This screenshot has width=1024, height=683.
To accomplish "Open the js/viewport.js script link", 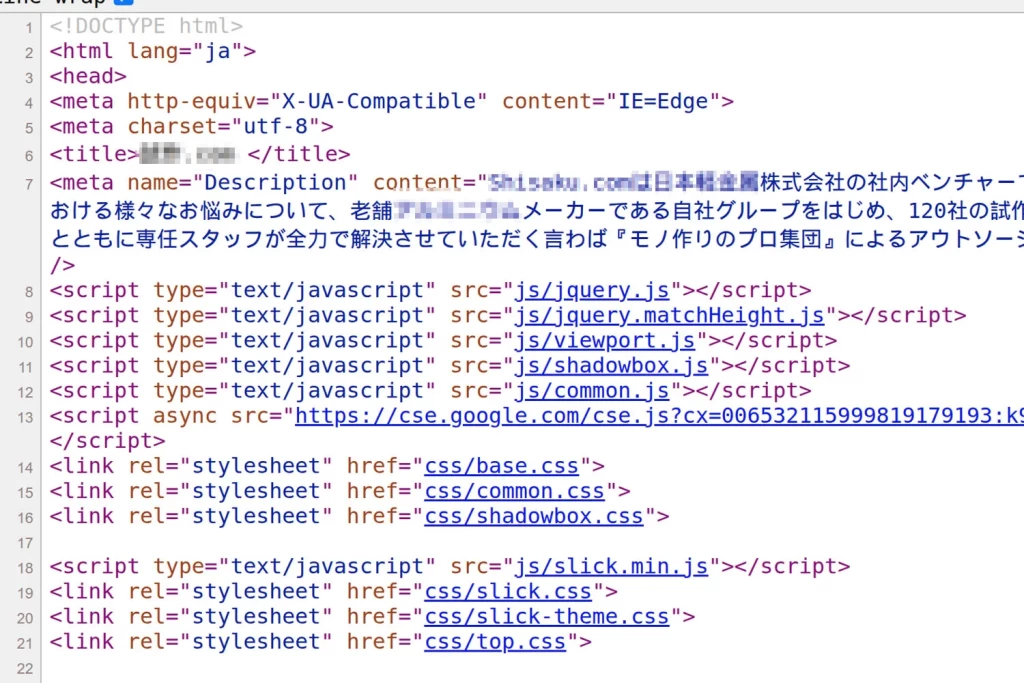I will point(604,340).
